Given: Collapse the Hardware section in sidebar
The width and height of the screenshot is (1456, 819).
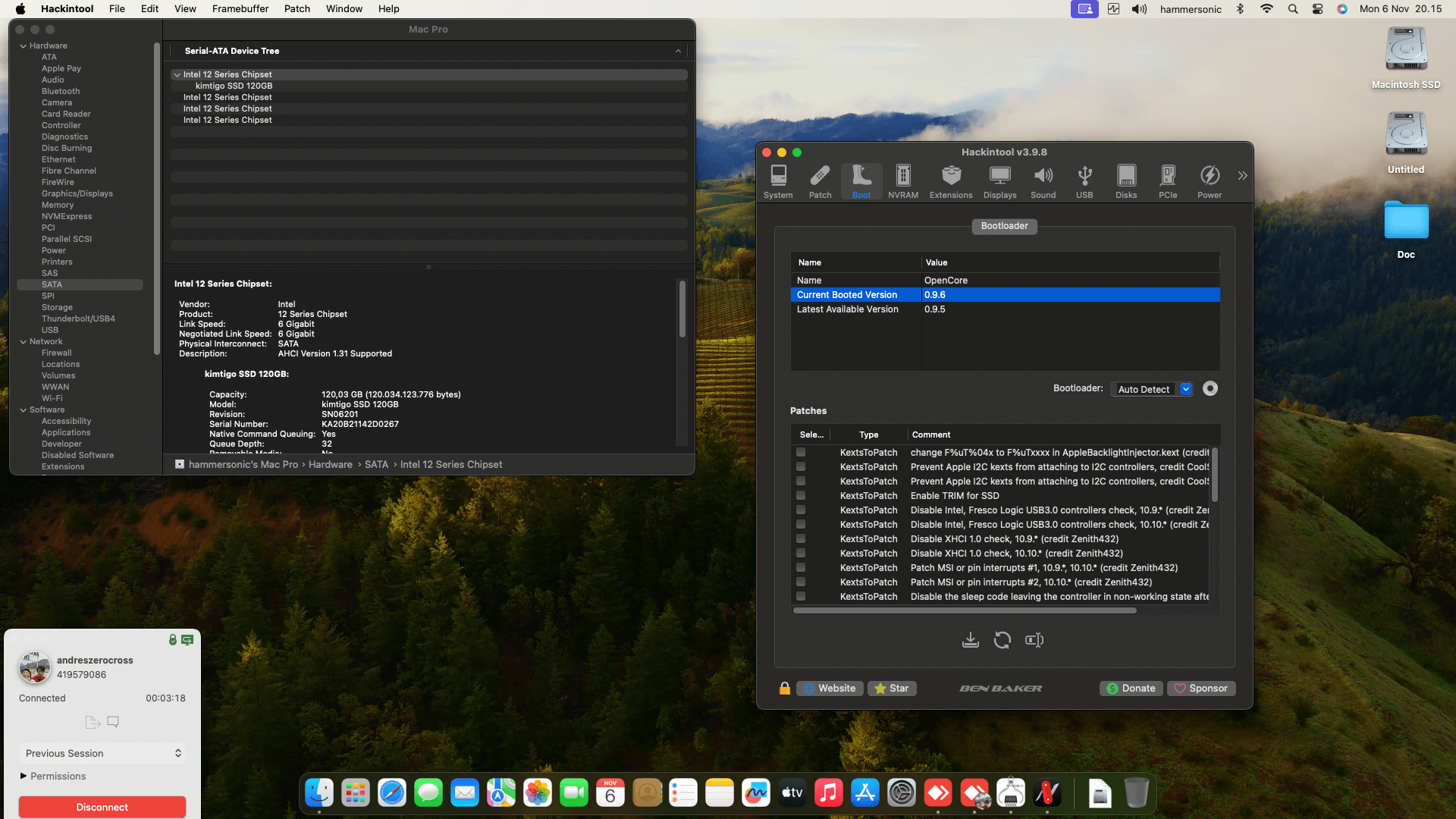Looking at the screenshot, I should pyautogui.click(x=24, y=46).
